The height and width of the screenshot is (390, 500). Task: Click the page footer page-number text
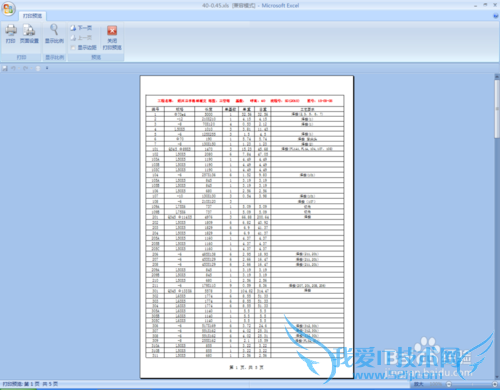(246, 367)
